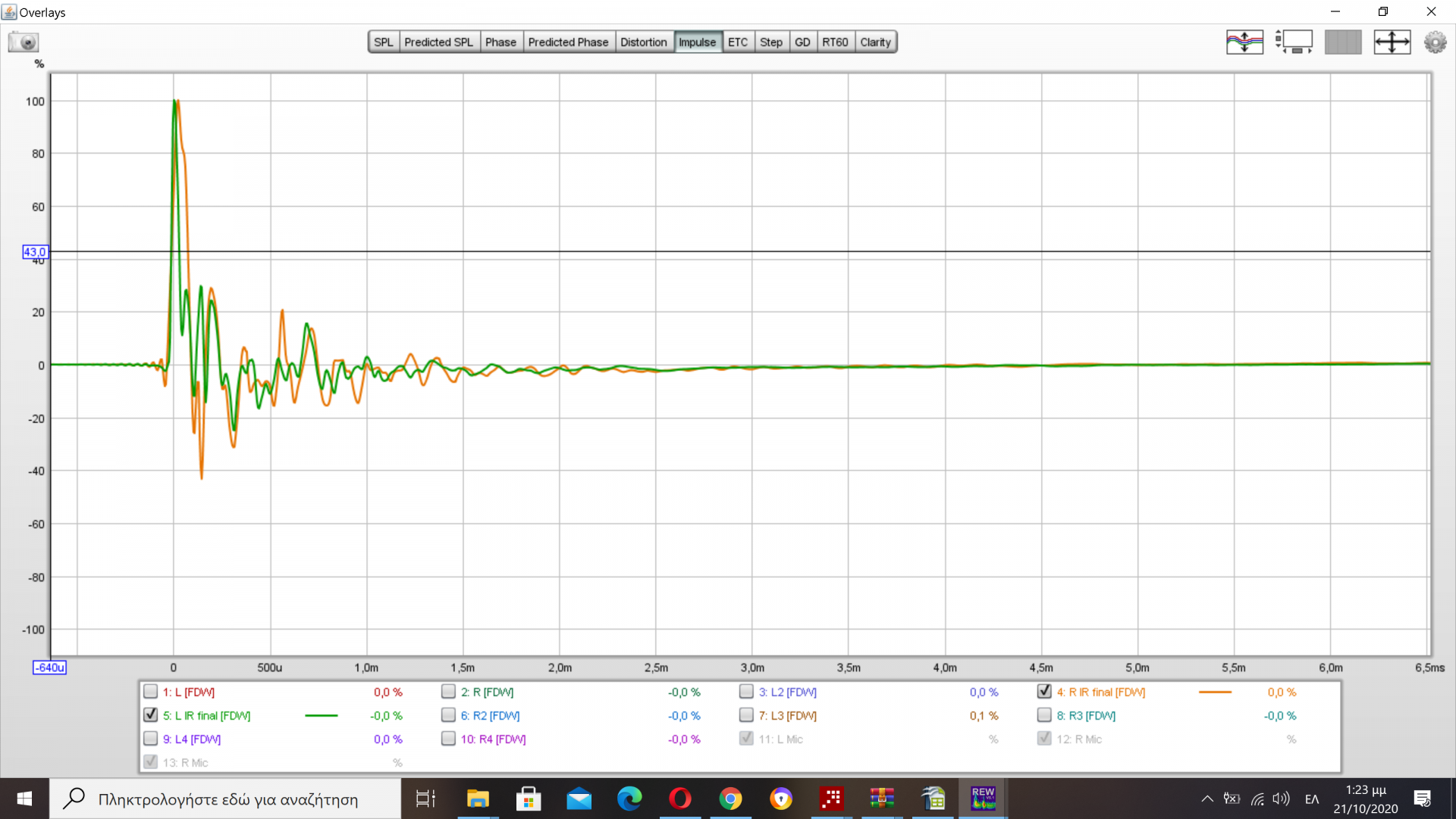The width and height of the screenshot is (1456, 819).
Task: Expand the system tray hidden icons chevron
Action: [1207, 799]
